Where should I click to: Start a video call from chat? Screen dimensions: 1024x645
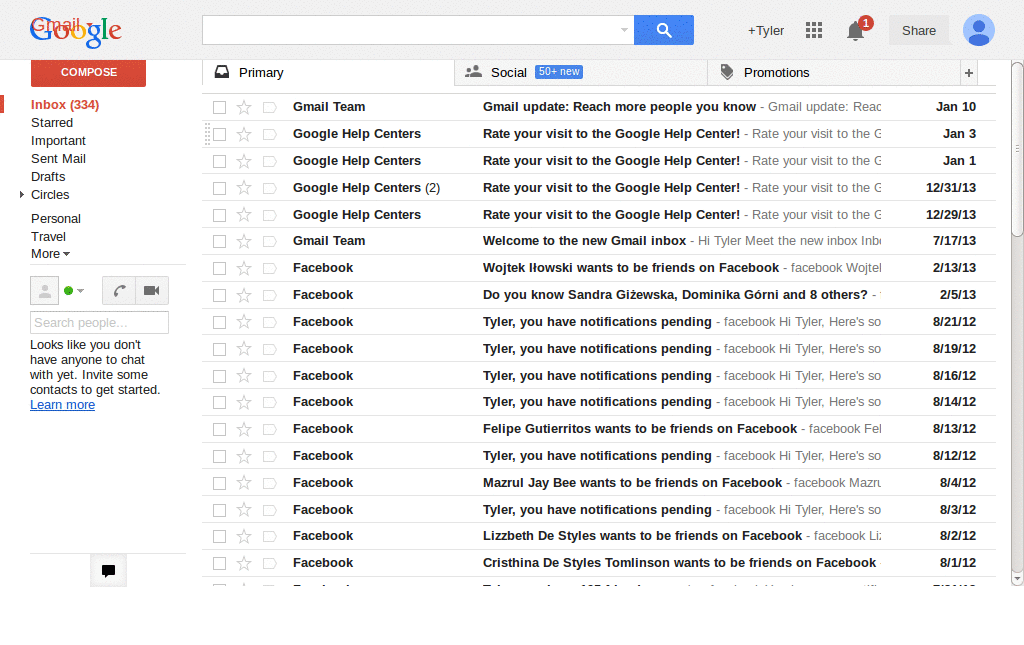(152, 291)
